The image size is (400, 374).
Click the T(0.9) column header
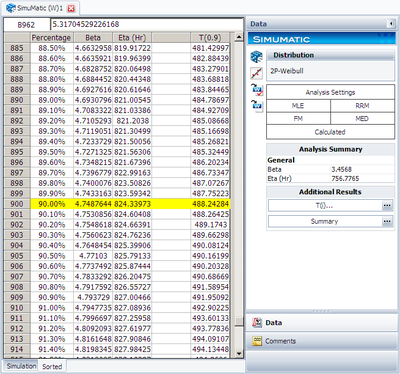pos(210,38)
